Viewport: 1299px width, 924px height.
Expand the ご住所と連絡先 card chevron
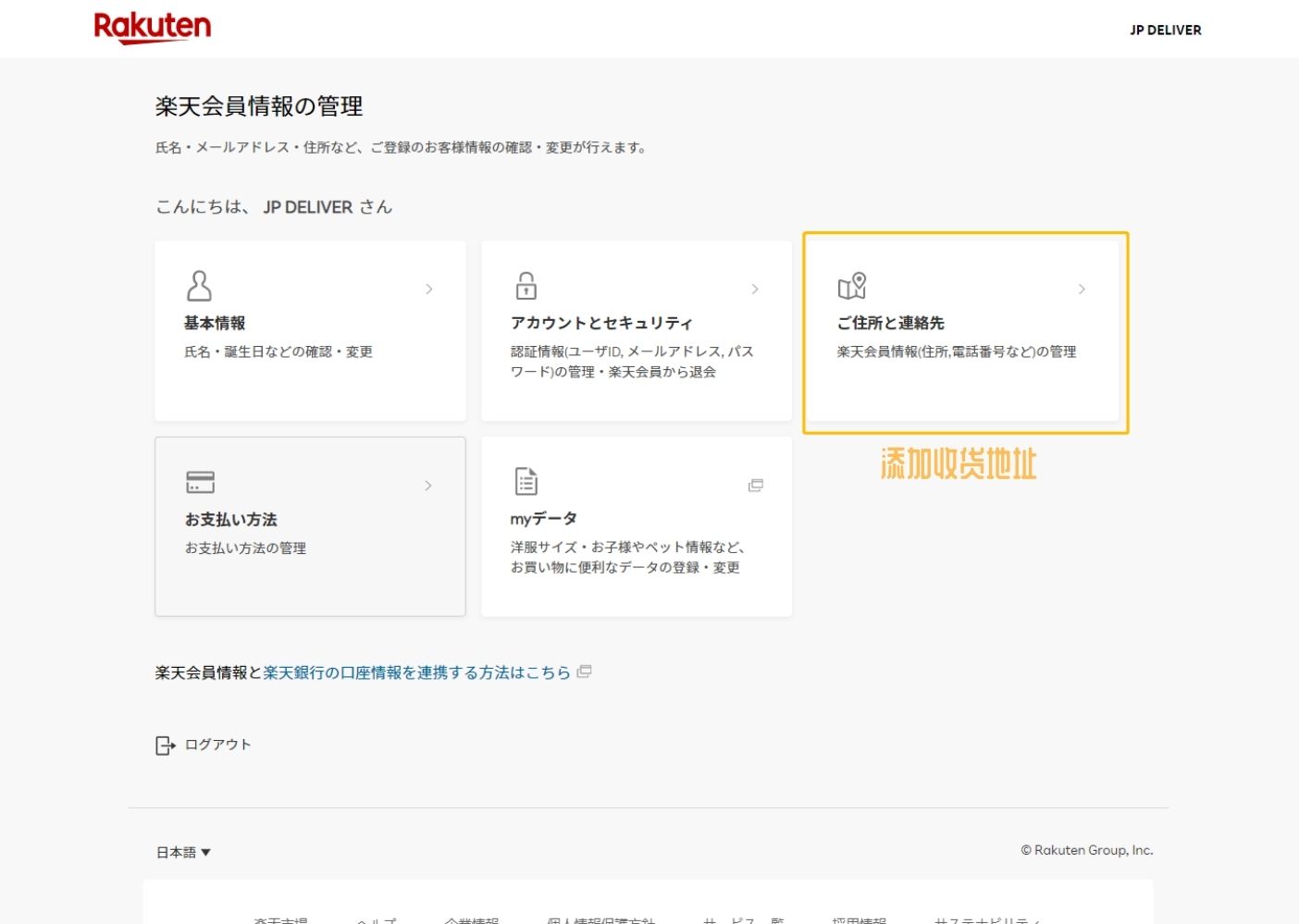[x=1082, y=289]
